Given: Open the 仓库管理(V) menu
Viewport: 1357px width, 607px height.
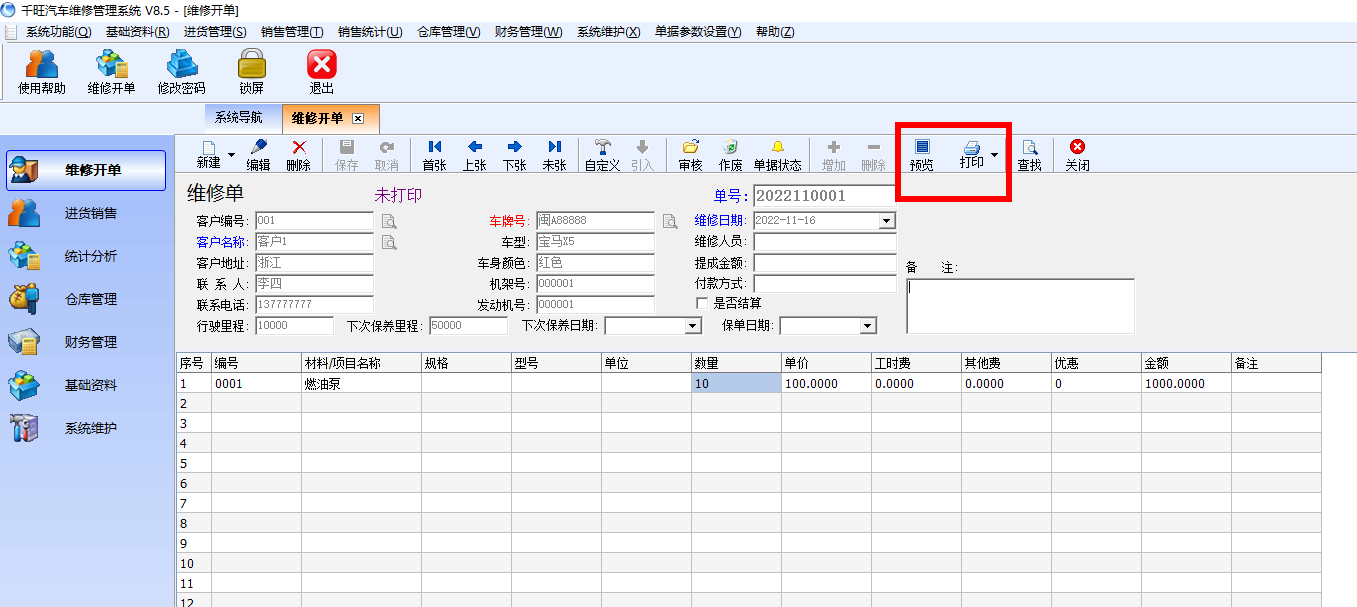Looking at the screenshot, I should (x=449, y=32).
